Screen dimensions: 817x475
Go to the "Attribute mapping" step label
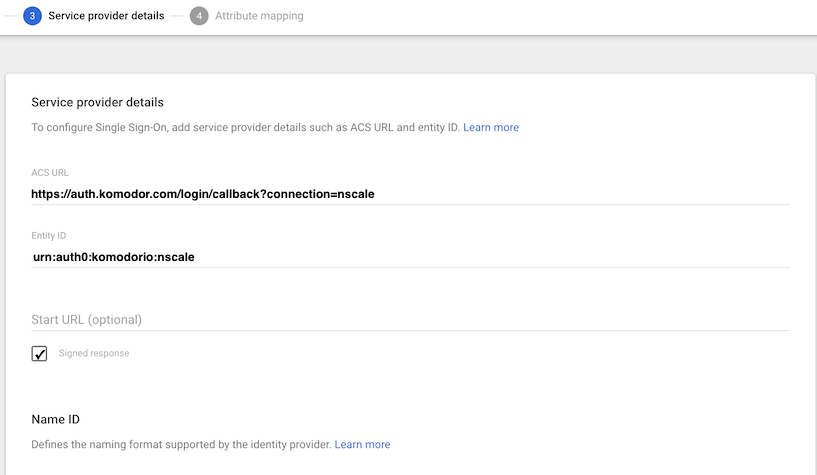coord(259,16)
